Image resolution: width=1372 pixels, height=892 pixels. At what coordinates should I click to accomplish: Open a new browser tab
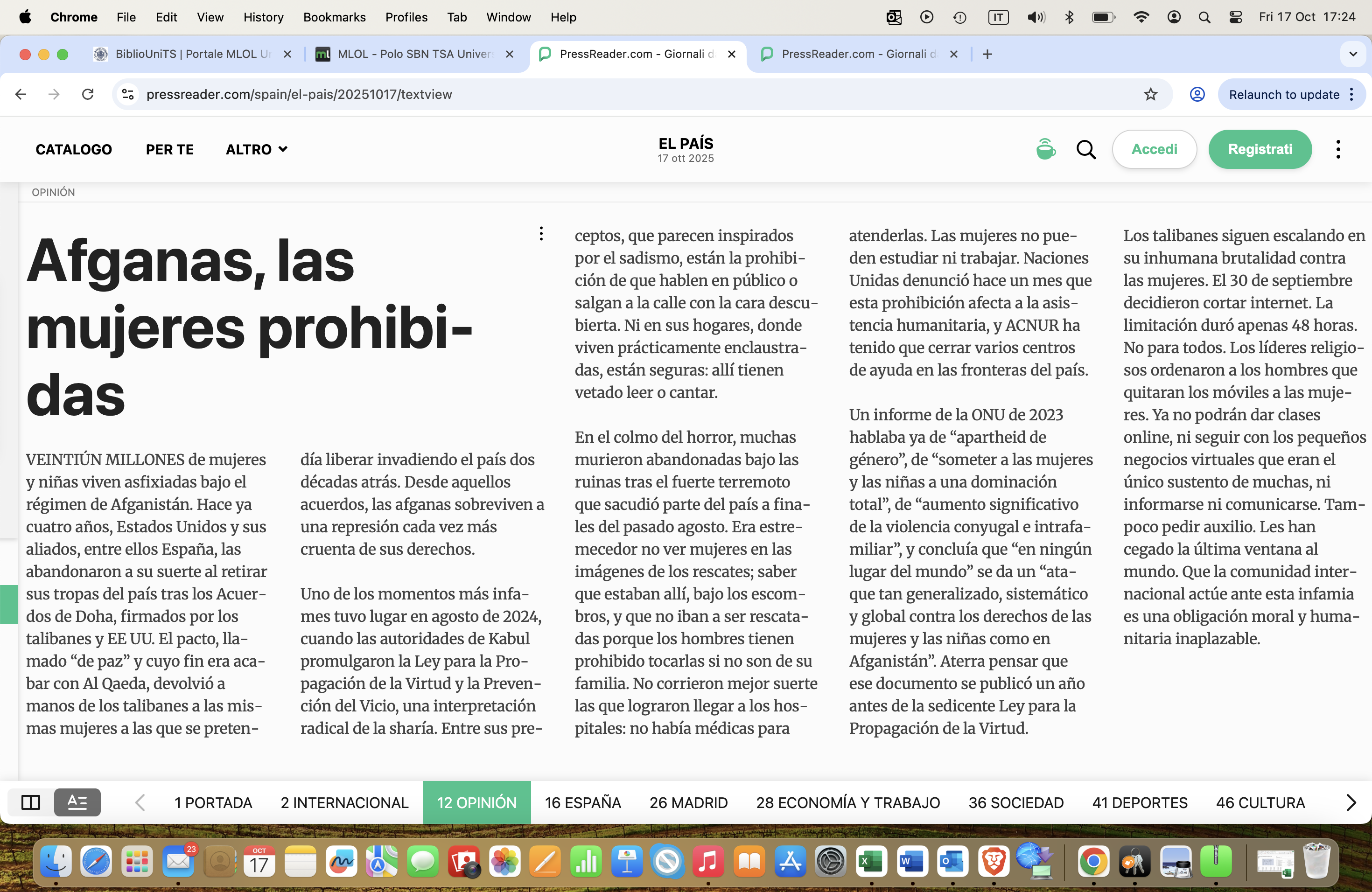(x=987, y=54)
